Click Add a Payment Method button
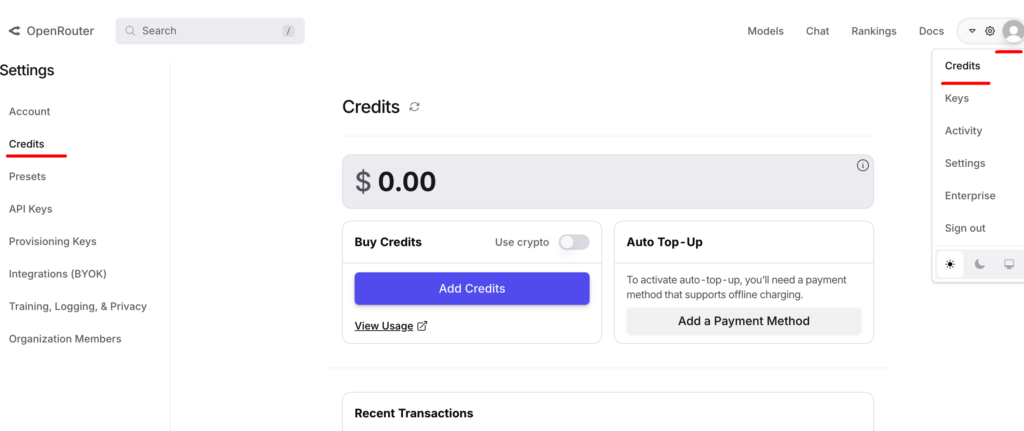Screen dimensions: 1024x431 click(x=743, y=321)
